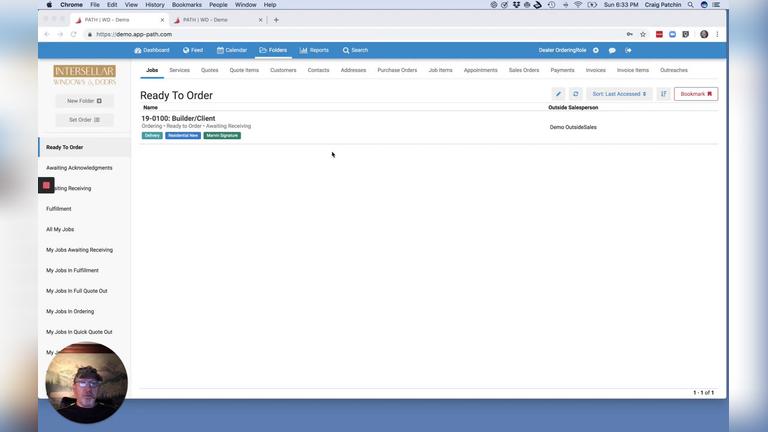Screen dimensions: 768x432
Task: Switch to the Invoices tab
Action: point(596,70)
